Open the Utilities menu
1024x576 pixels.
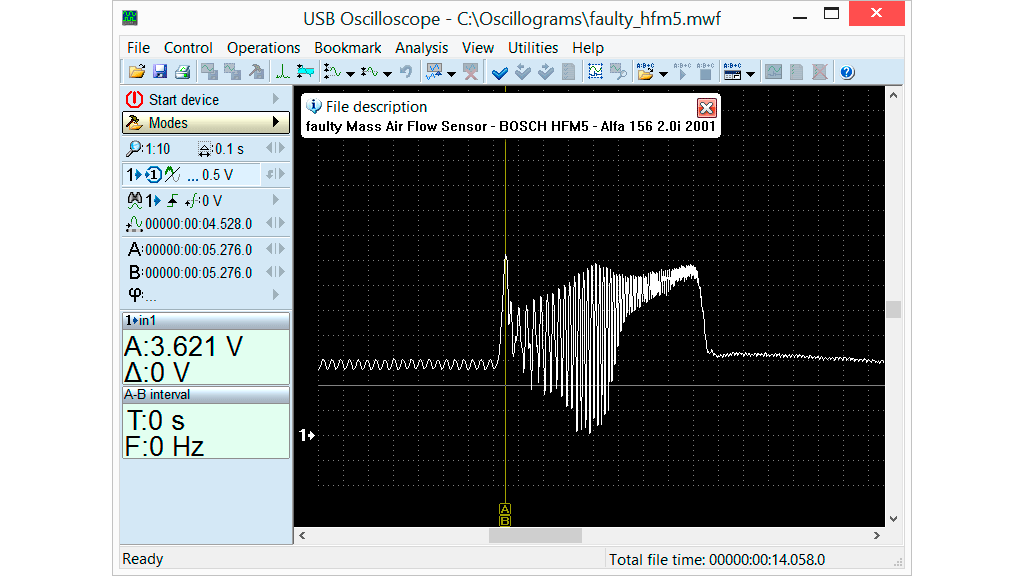coord(533,48)
